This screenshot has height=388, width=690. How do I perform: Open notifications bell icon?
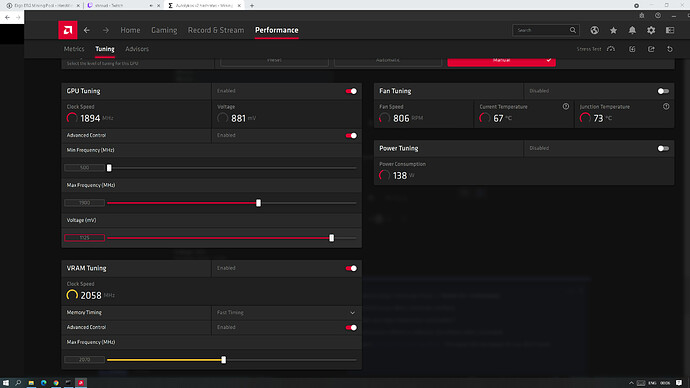(632, 30)
